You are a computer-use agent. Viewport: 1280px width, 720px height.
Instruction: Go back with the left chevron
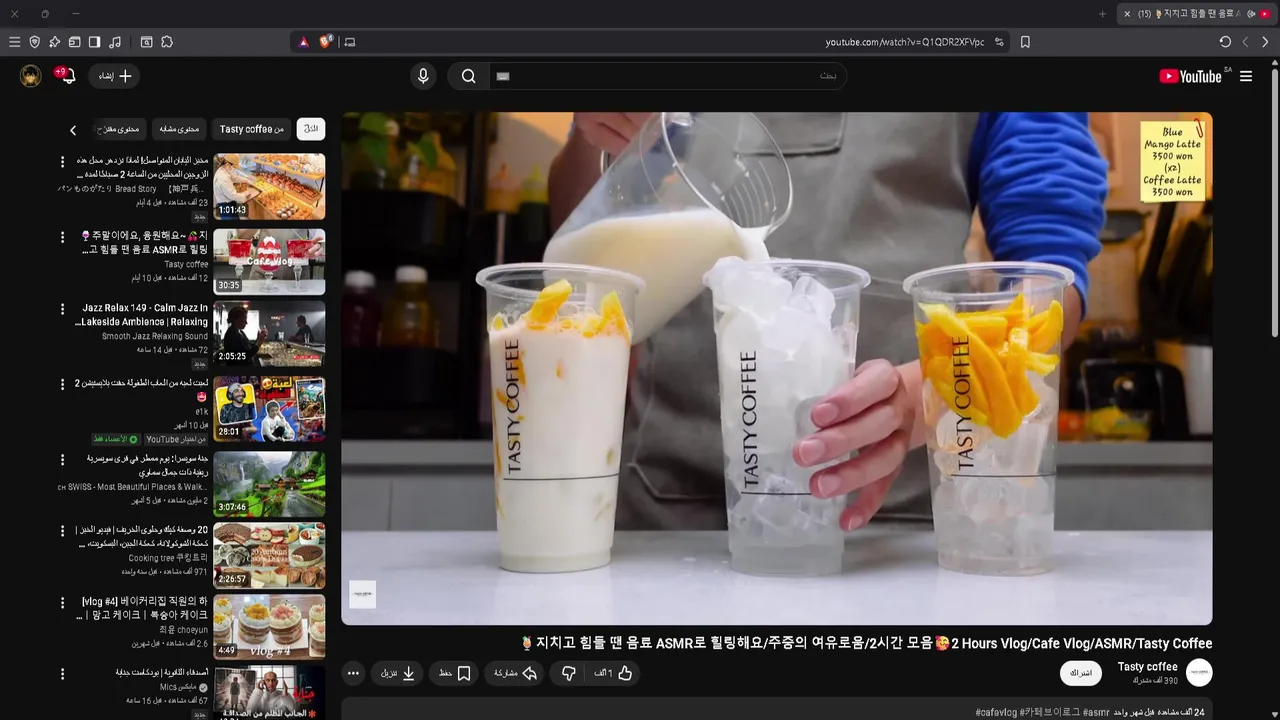pos(1245,42)
